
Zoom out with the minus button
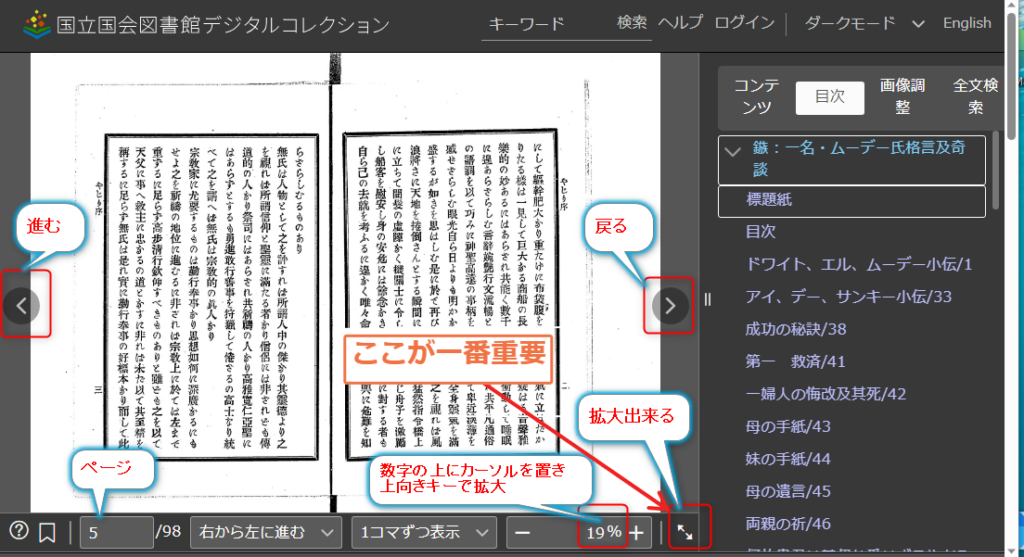tap(522, 532)
